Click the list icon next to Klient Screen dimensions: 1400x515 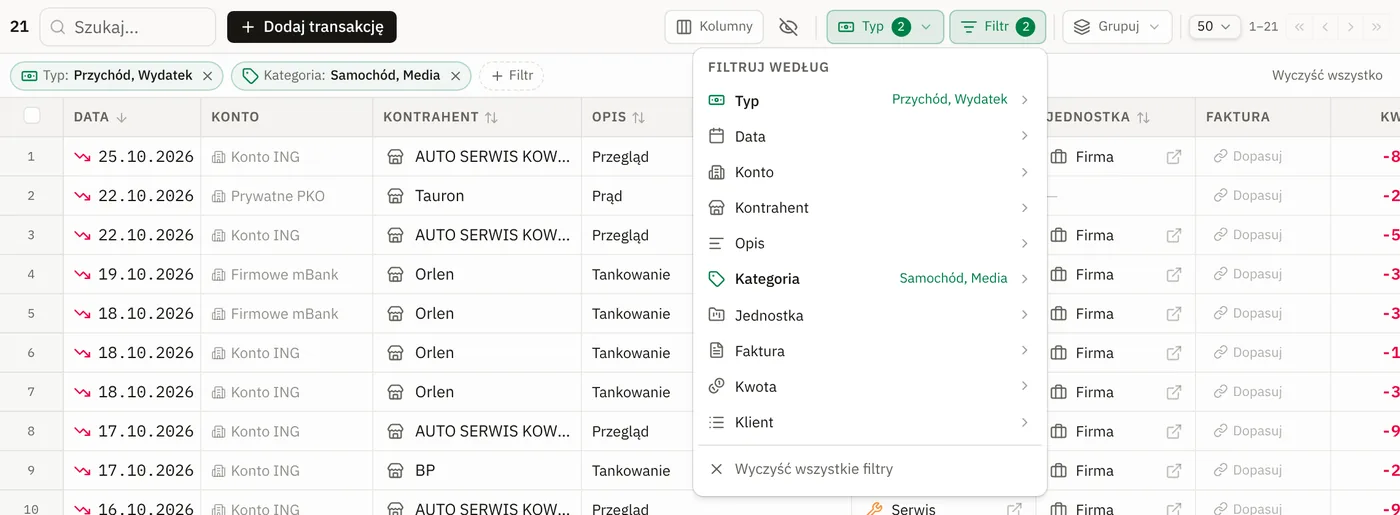(x=716, y=422)
